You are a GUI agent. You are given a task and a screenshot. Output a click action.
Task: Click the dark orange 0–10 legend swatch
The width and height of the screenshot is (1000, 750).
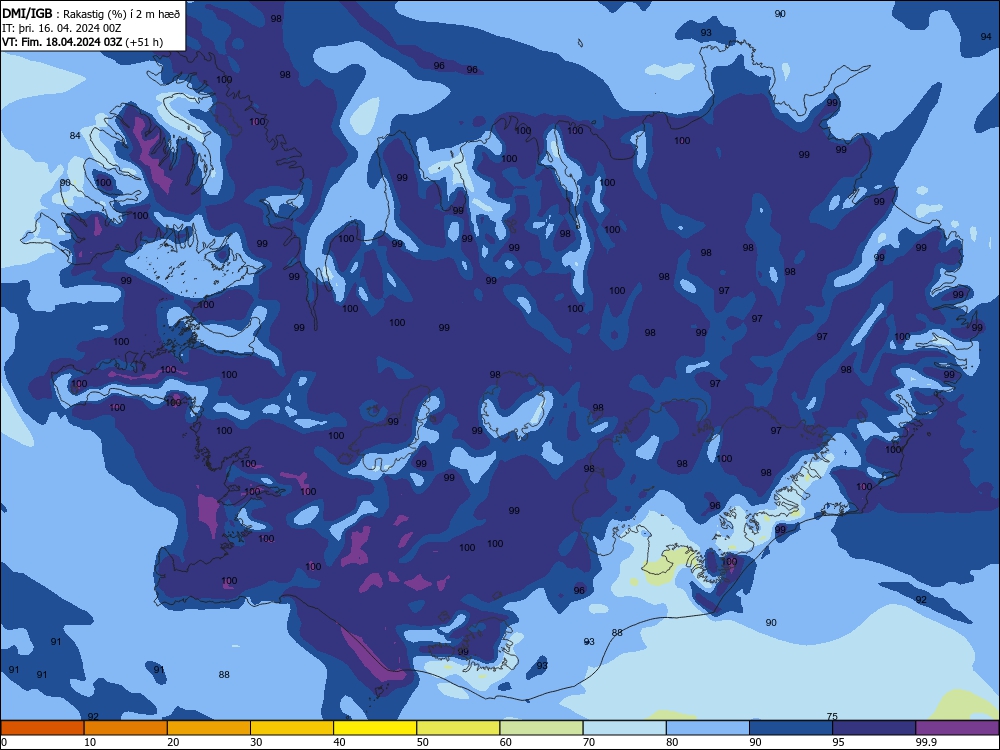tap(42, 728)
